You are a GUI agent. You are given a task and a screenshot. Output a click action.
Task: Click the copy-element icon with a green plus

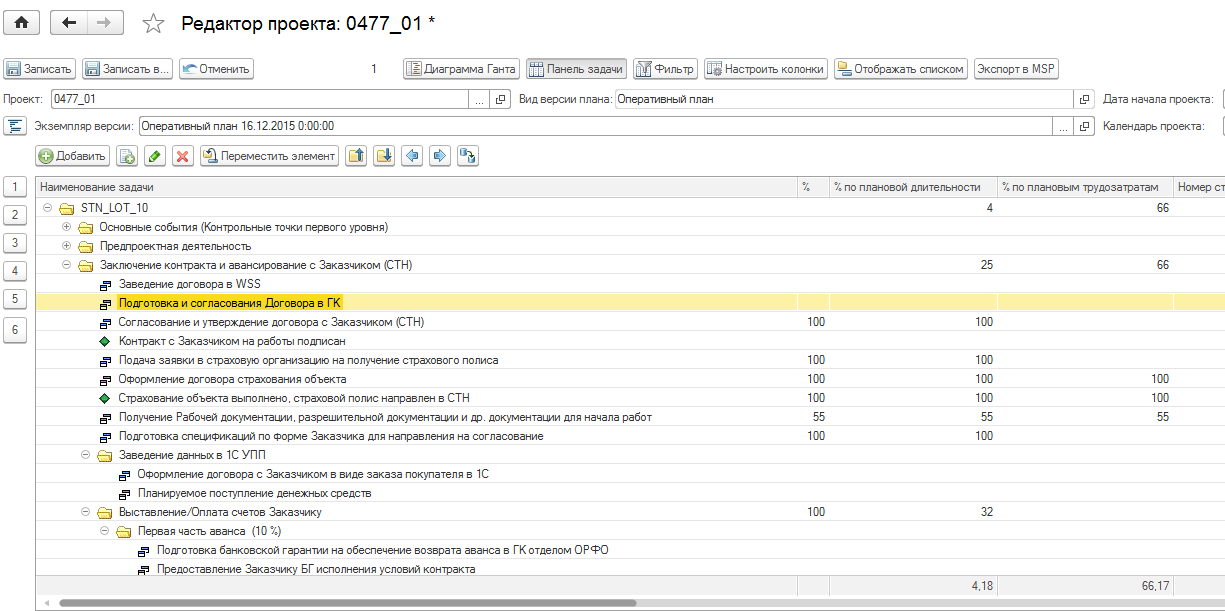pyautogui.click(x=127, y=156)
